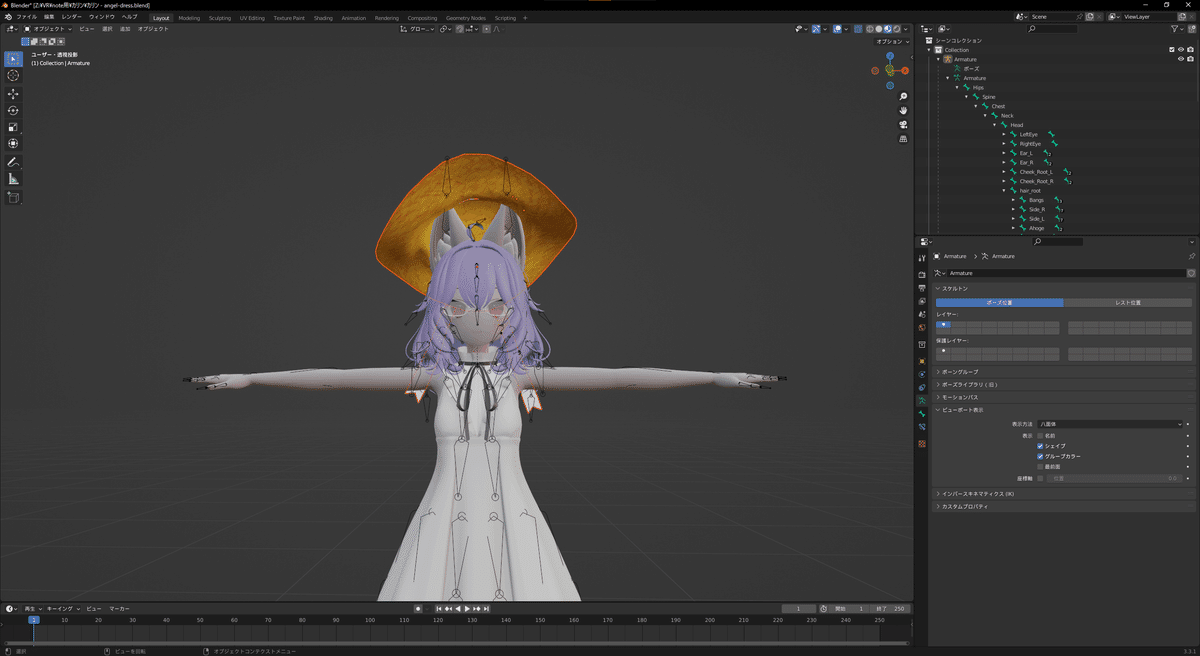
Task: Uncheck the シェイプ display checkbox
Action: click(x=1040, y=446)
